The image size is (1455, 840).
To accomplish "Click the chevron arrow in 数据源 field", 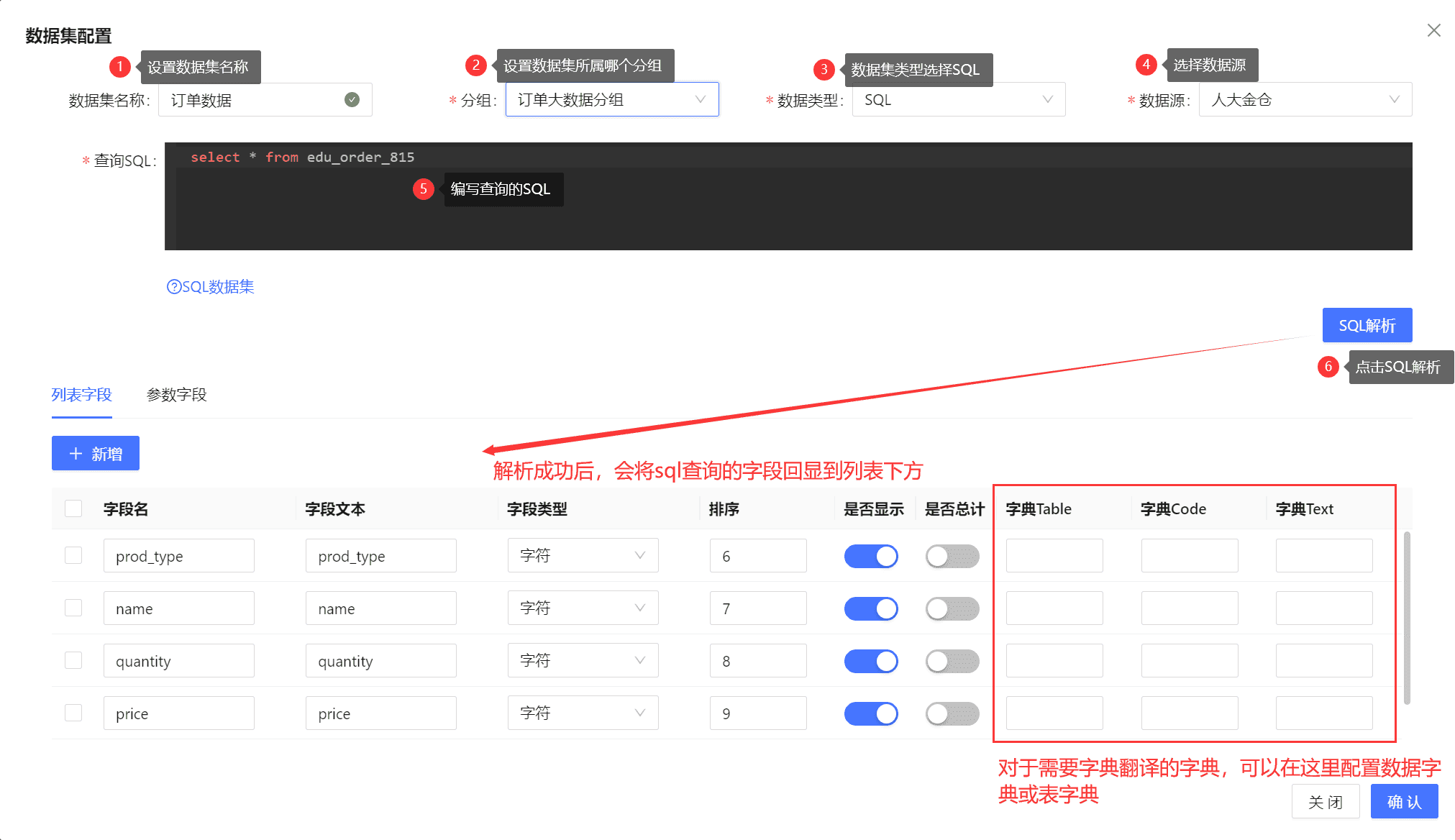I will tap(1394, 100).
